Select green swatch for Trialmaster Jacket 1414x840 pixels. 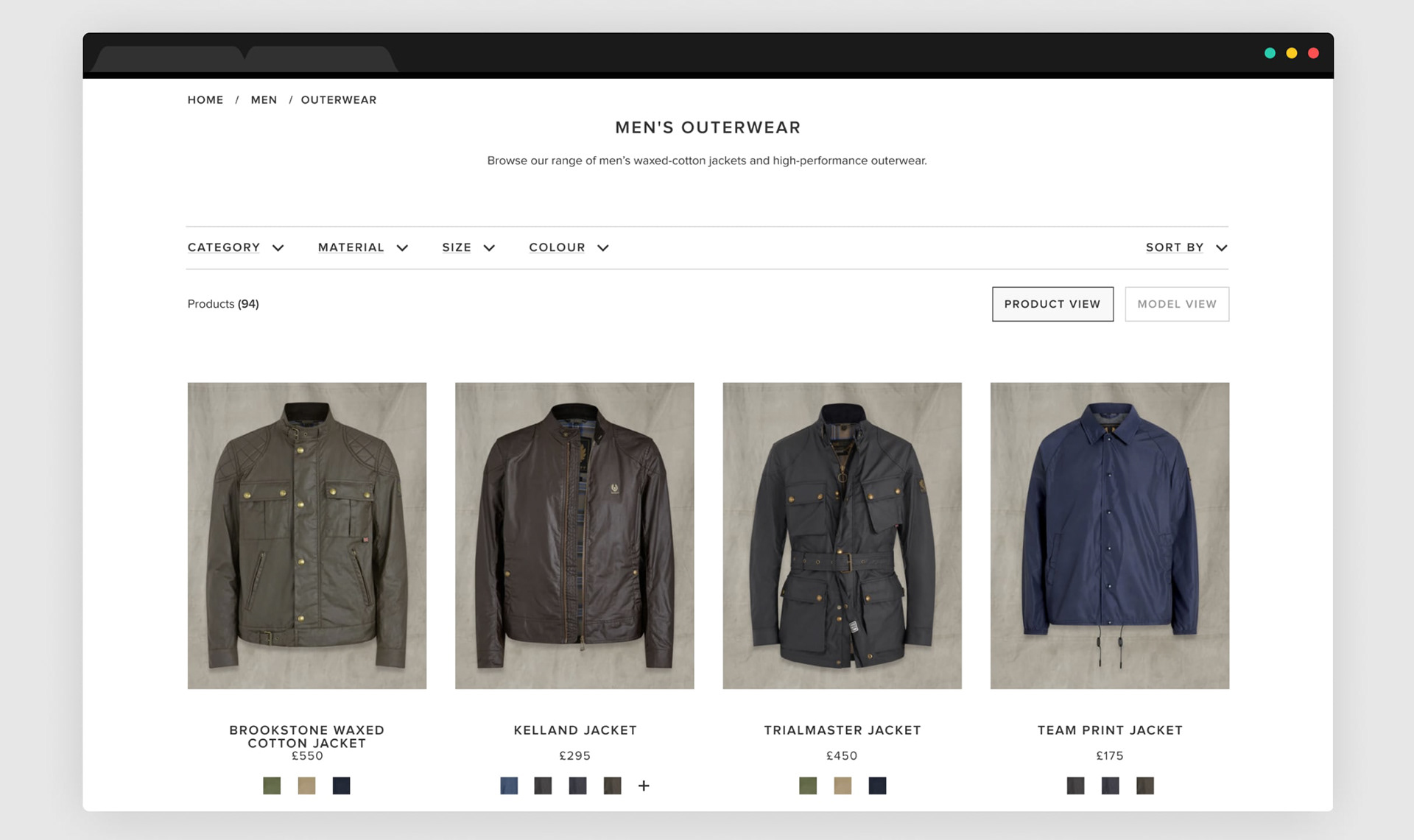click(x=808, y=786)
